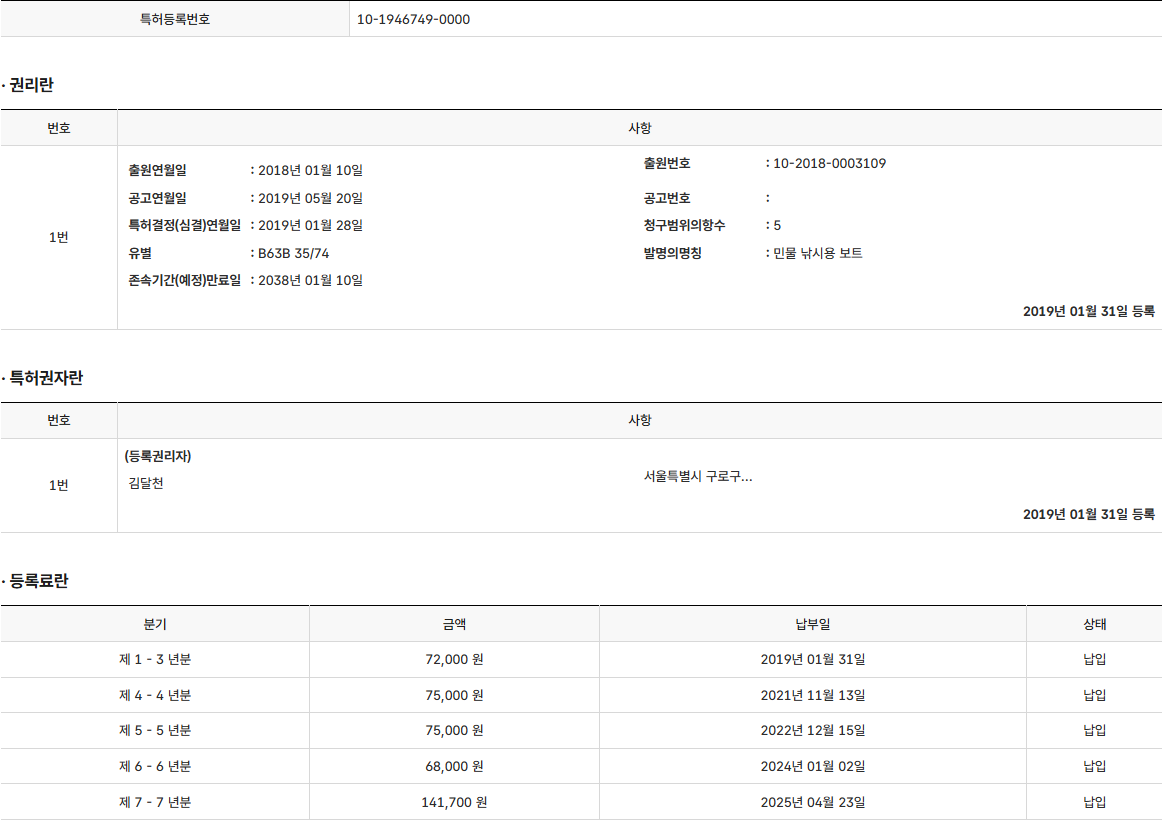
Task: Expand the truncated address 서울특별시 구로구...
Action: pyautogui.click(x=698, y=477)
